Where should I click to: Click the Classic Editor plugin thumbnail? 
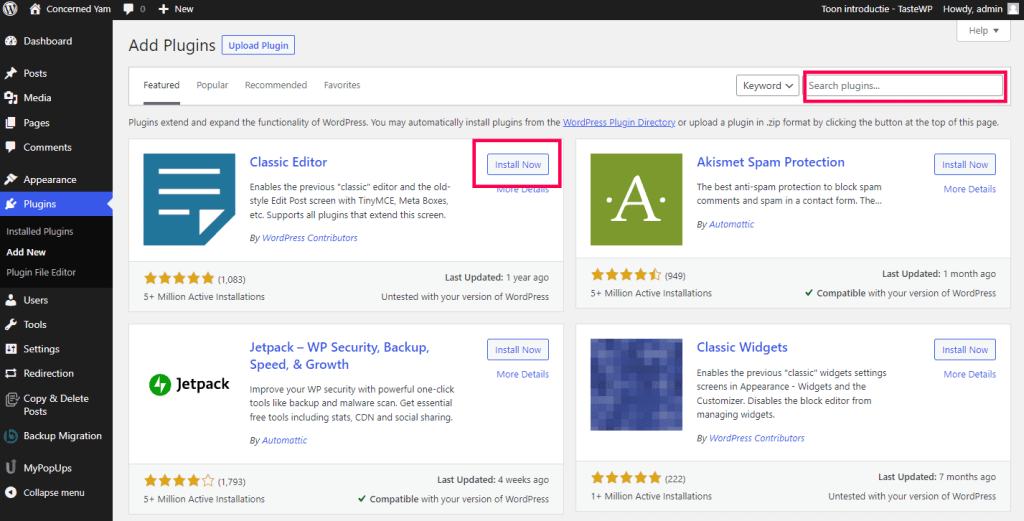(189, 200)
